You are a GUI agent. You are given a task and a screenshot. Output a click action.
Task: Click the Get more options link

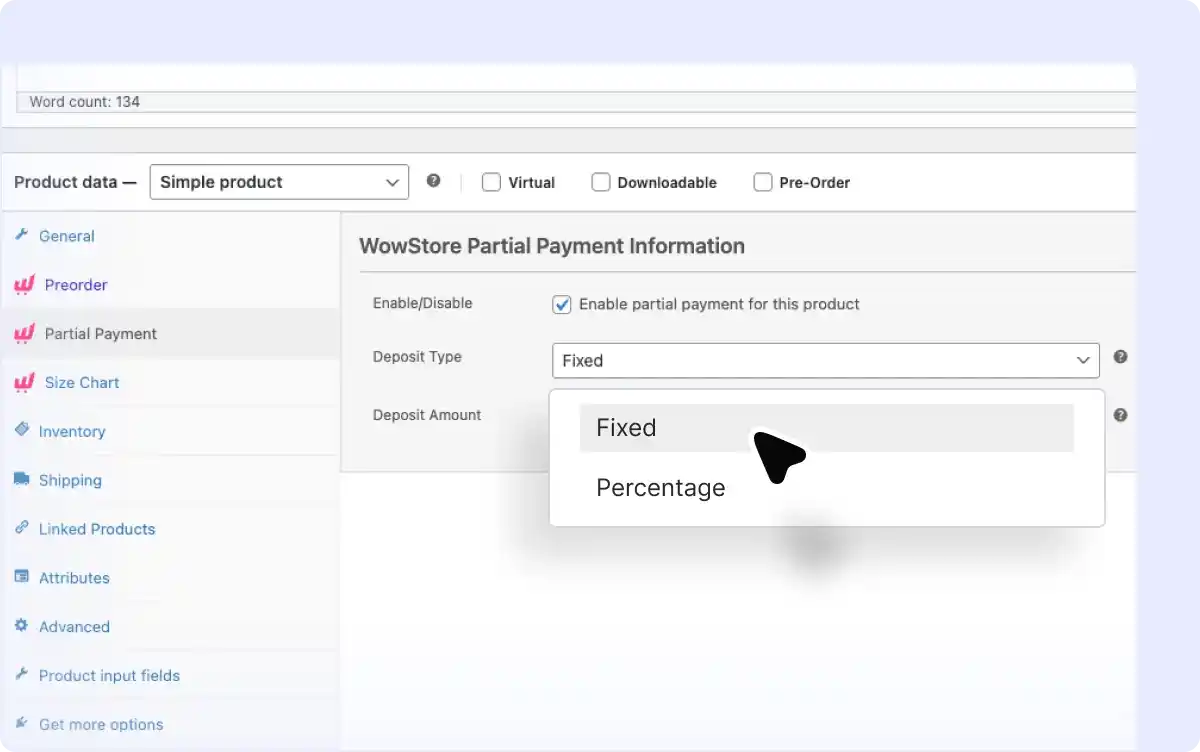[100, 724]
